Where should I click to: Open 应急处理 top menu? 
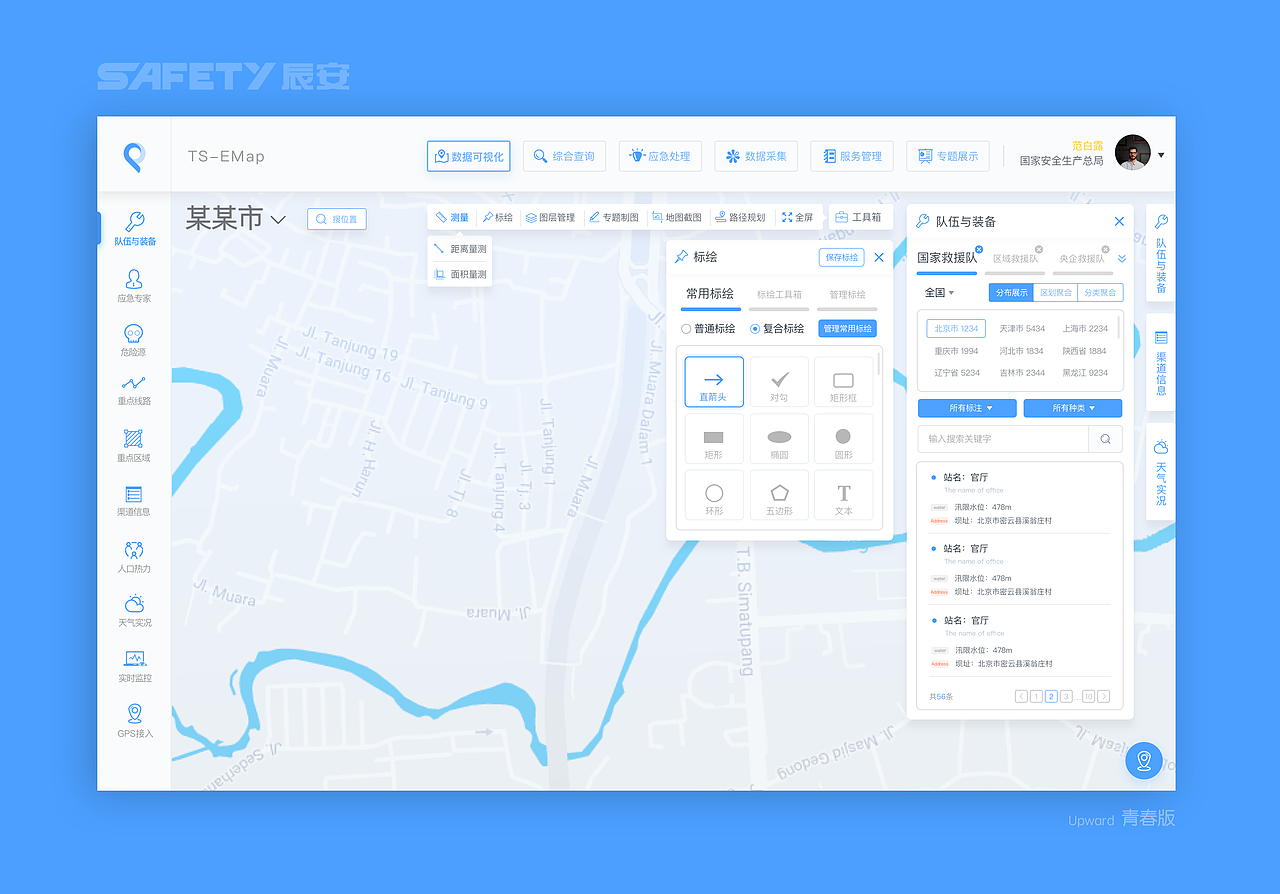[660, 156]
